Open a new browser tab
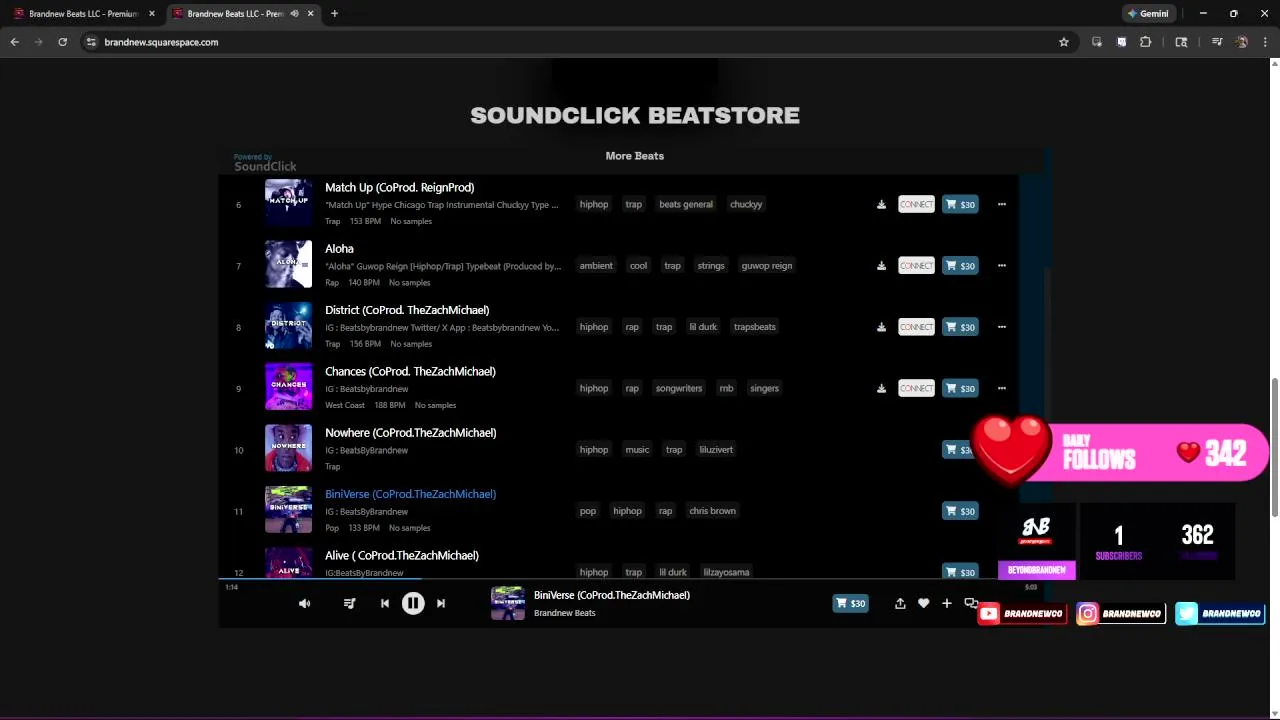Screen dimensions: 1280x720 pyautogui.click(x=334, y=14)
